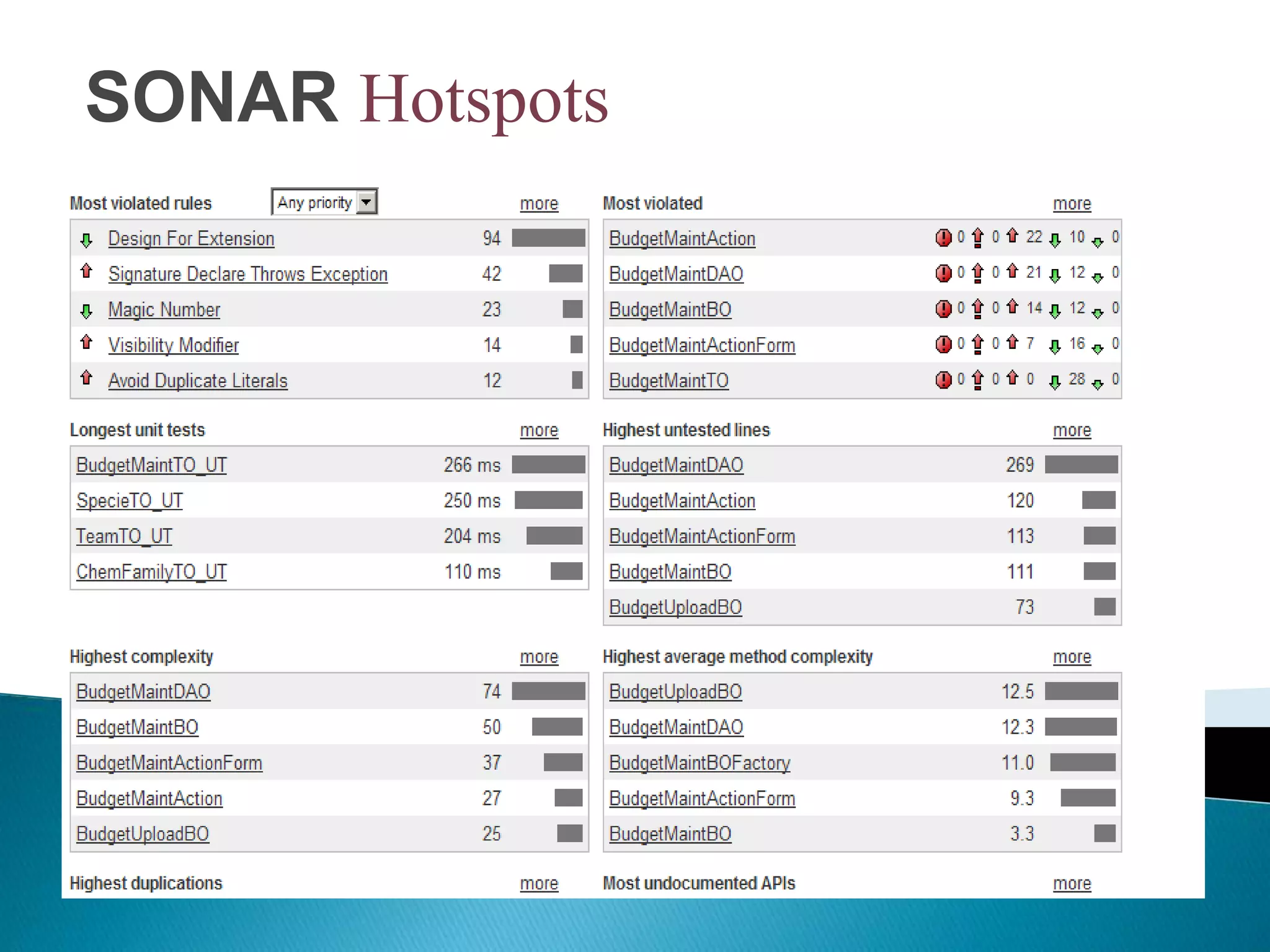Click the major priority arrow in BudgetMaintDAO row
Viewport: 1270px width, 952px height.
tap(1013, 271)
